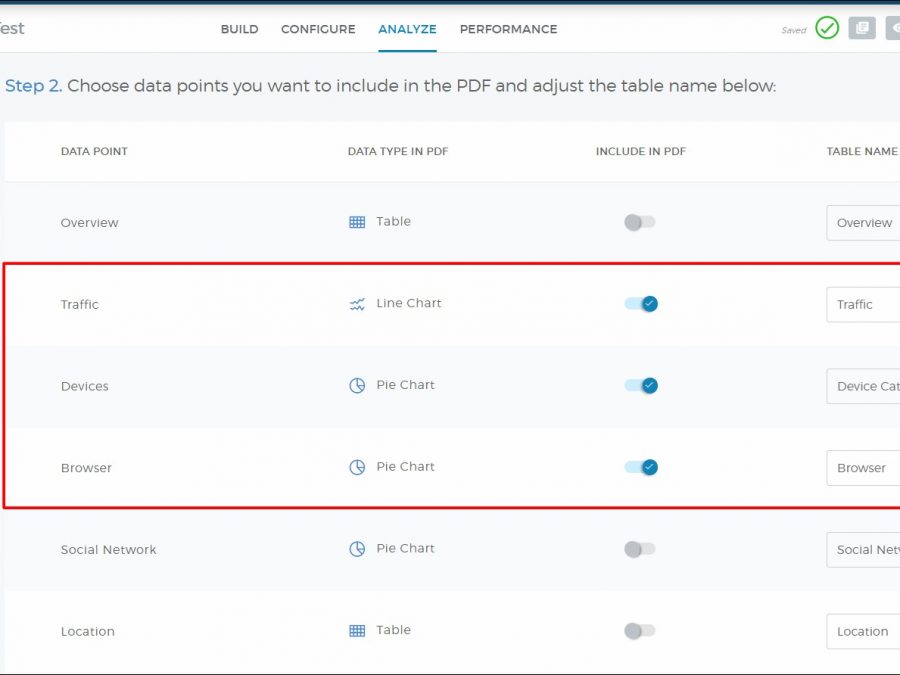
Task: Click the copy pages icon in header
Action: point(862,28)
